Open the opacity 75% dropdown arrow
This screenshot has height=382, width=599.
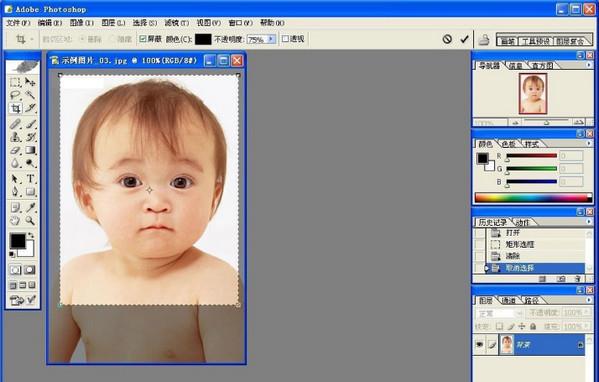click(271, 39)
